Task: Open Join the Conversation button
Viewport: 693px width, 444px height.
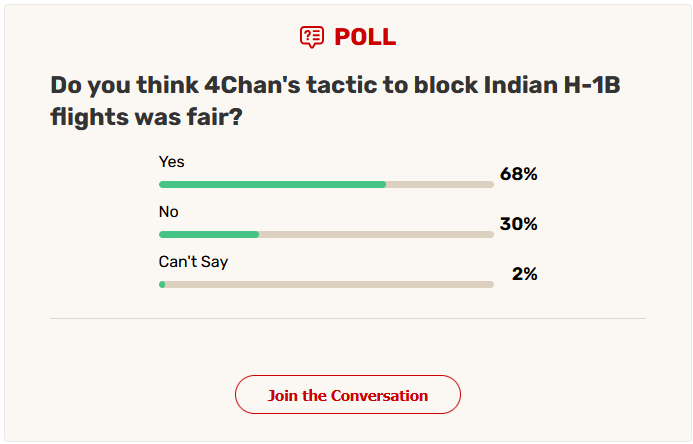Action: click(348, 395)
